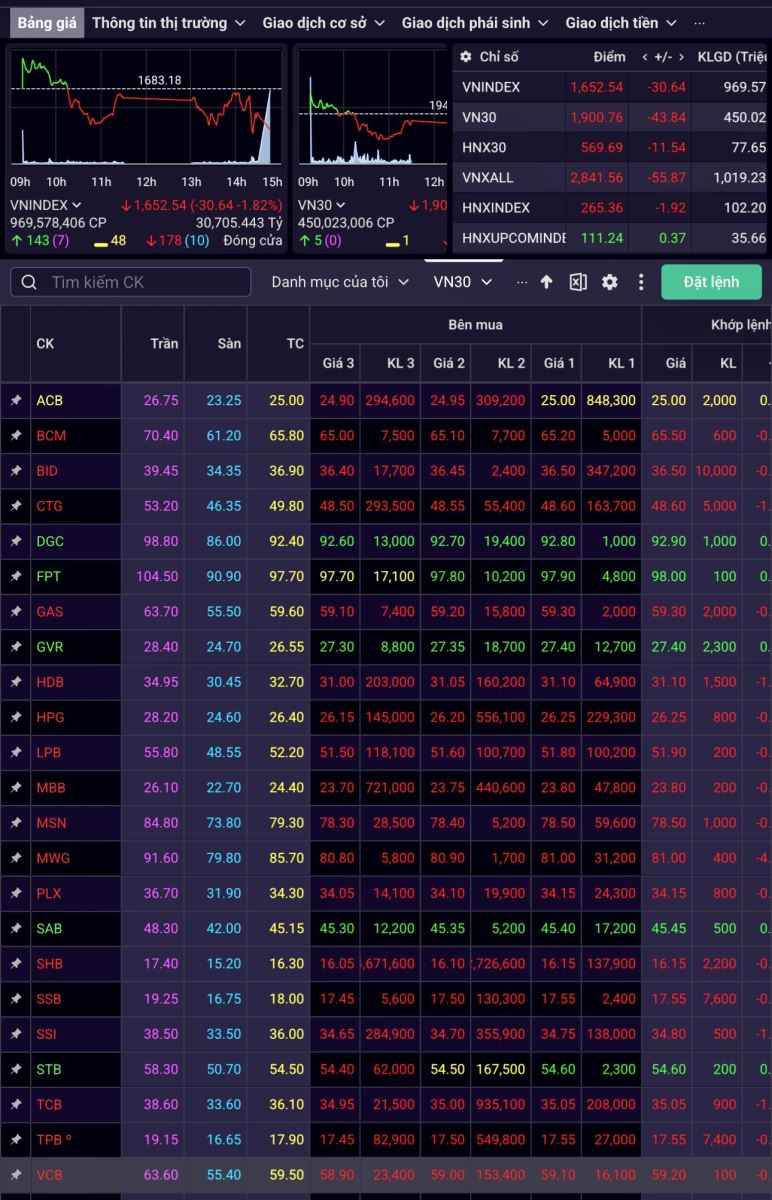The height and width of the screenshot is (1200, 772).
Task: Toggle pin for VCB row
Action: 16,1174
